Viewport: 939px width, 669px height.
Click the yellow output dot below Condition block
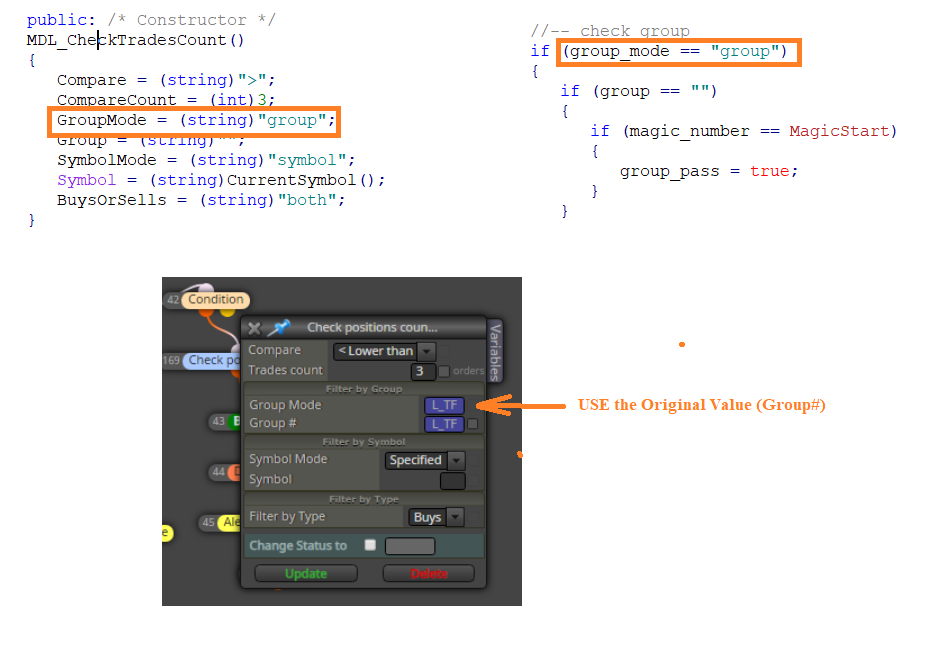coord(226,311)
